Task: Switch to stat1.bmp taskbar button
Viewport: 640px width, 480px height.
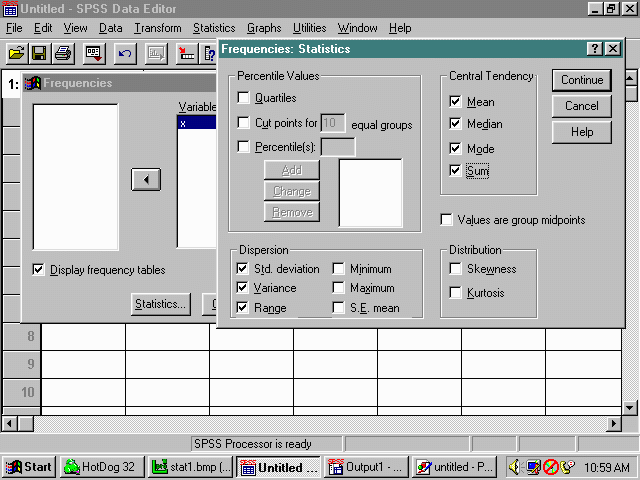Action: (191, 467)
